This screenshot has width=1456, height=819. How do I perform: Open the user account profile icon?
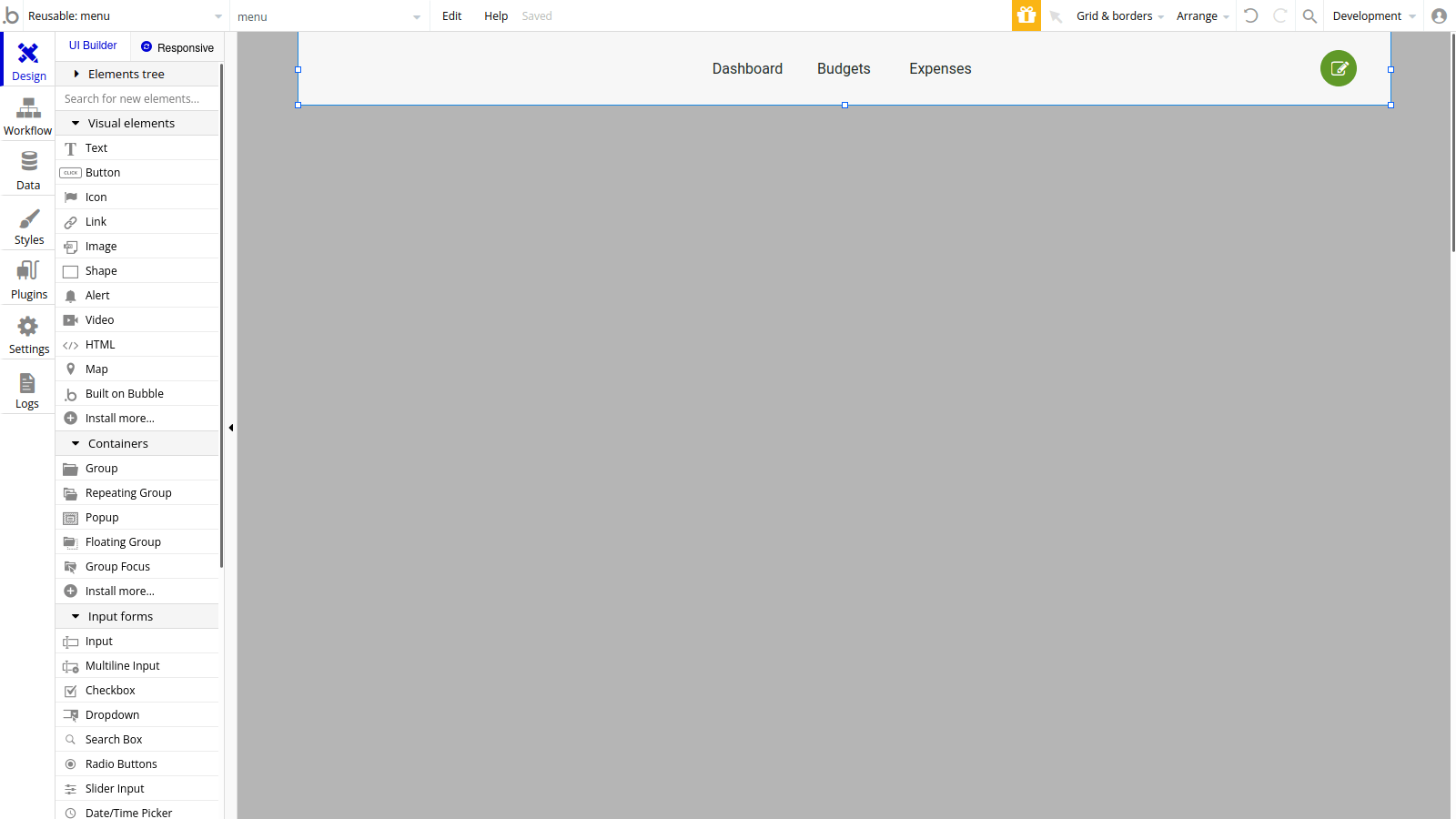(1439, 16)
